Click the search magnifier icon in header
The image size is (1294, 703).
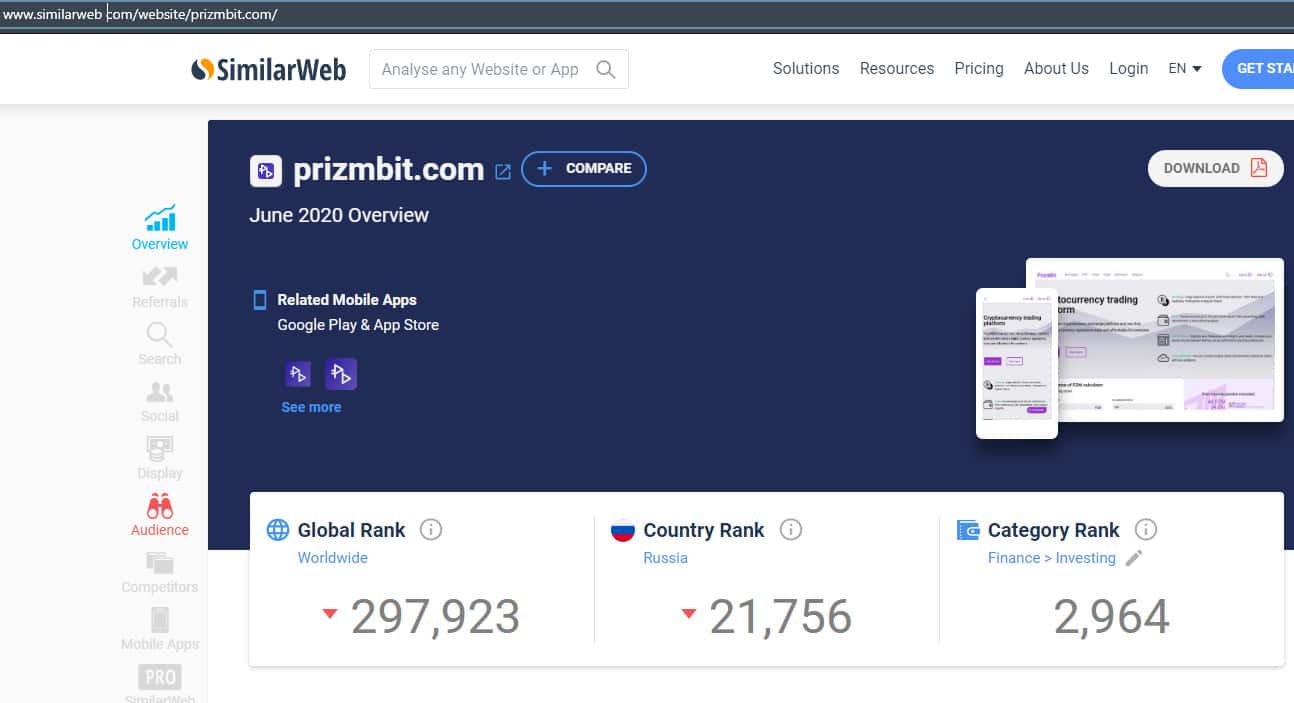pos(605,69)
